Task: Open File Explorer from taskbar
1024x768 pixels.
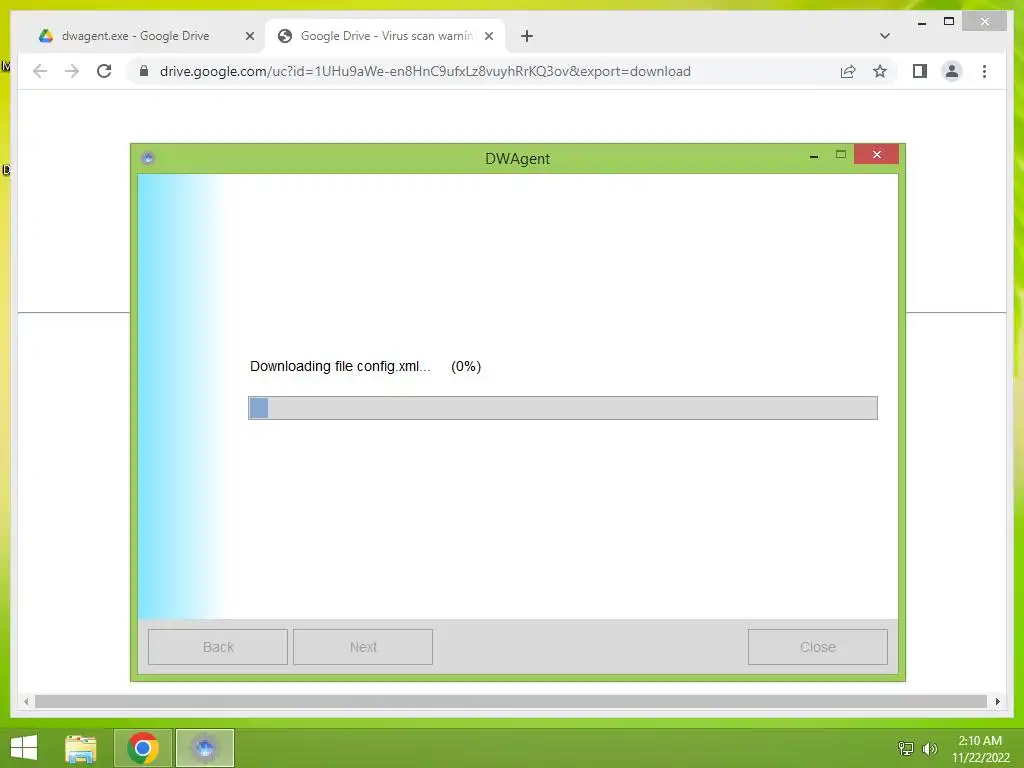Action: click(81, 748)
